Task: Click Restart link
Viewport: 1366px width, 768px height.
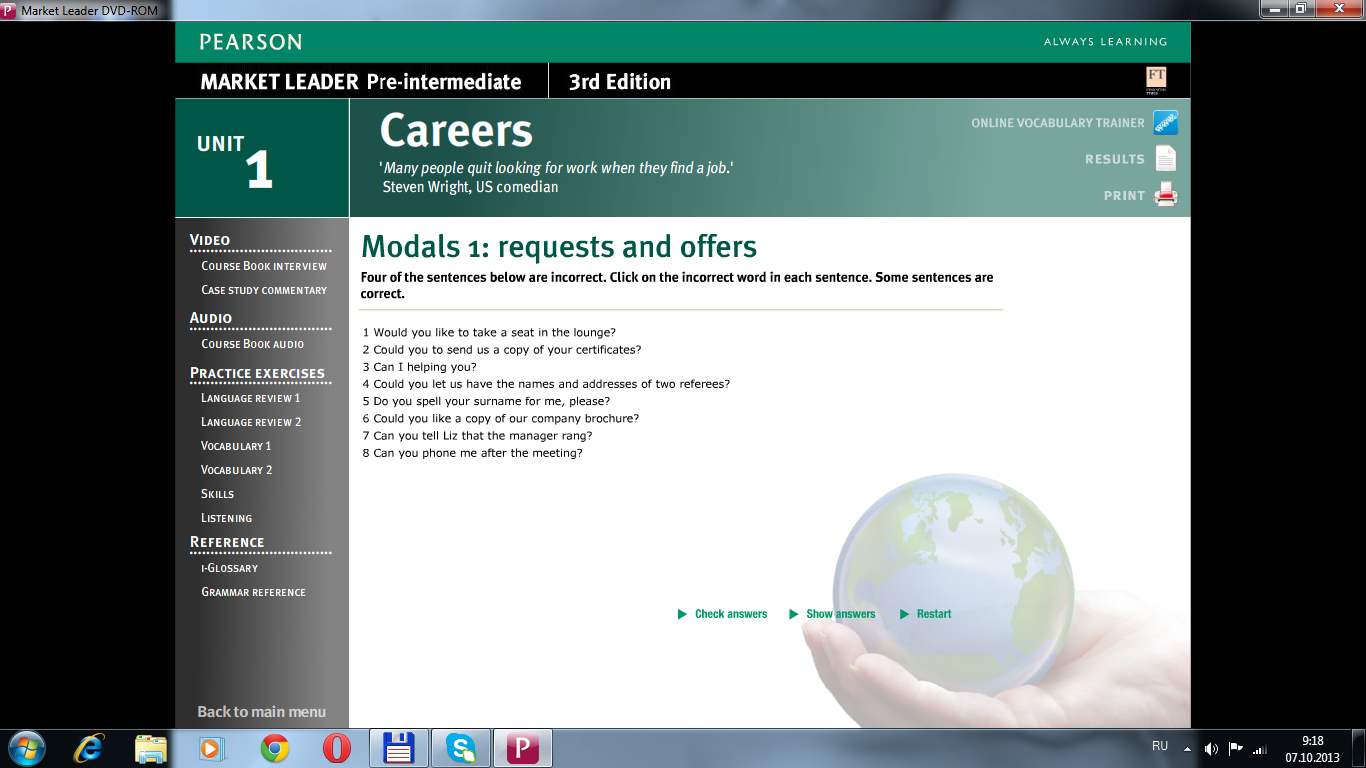Action: [934, 614]
